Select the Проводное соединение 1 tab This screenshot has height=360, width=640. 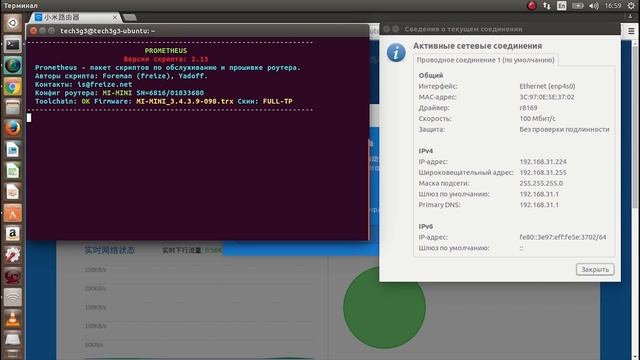click(x=485, y=60)
